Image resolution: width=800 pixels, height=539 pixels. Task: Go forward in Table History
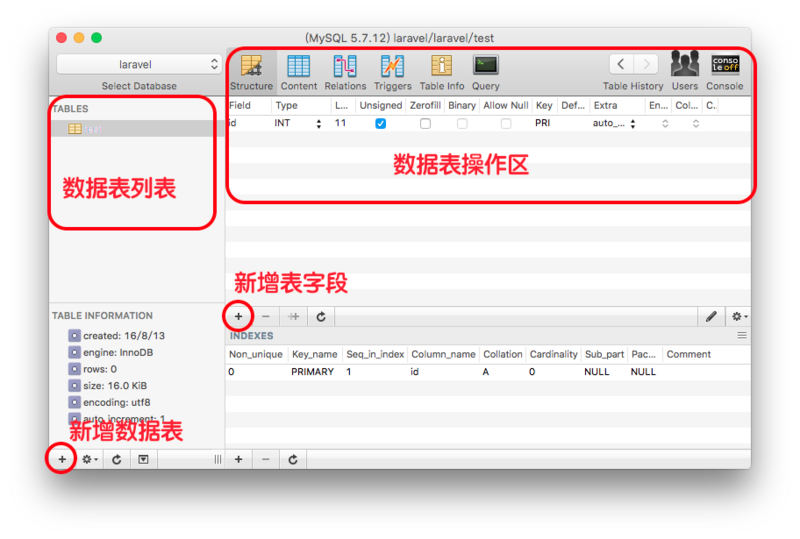pyautogui.click(x=645, y=64)
